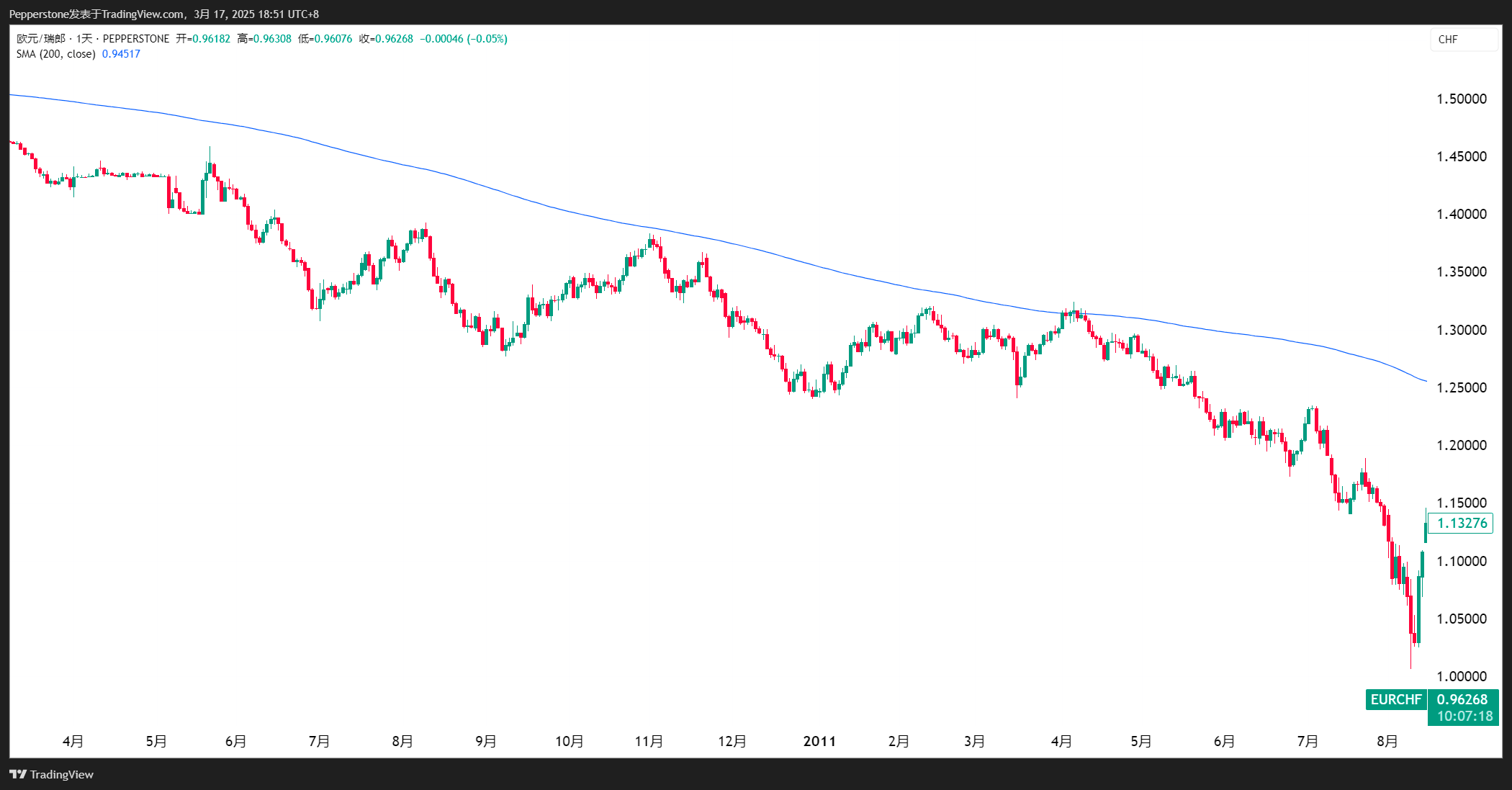Click the CHF currency box
Viewport: 1512px width, 790px height.
[x=1464, y=40]
